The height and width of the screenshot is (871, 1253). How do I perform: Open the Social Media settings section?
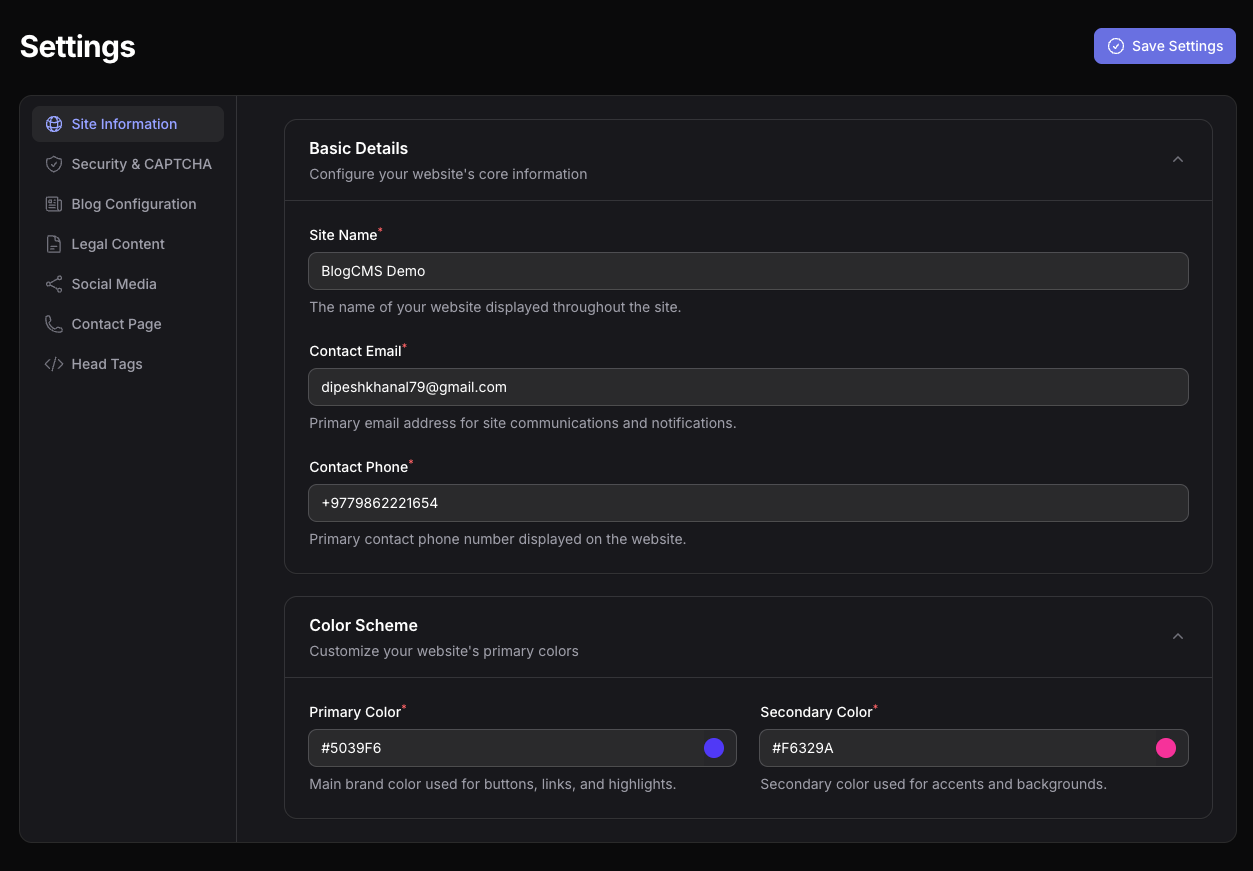coord(114,283)
